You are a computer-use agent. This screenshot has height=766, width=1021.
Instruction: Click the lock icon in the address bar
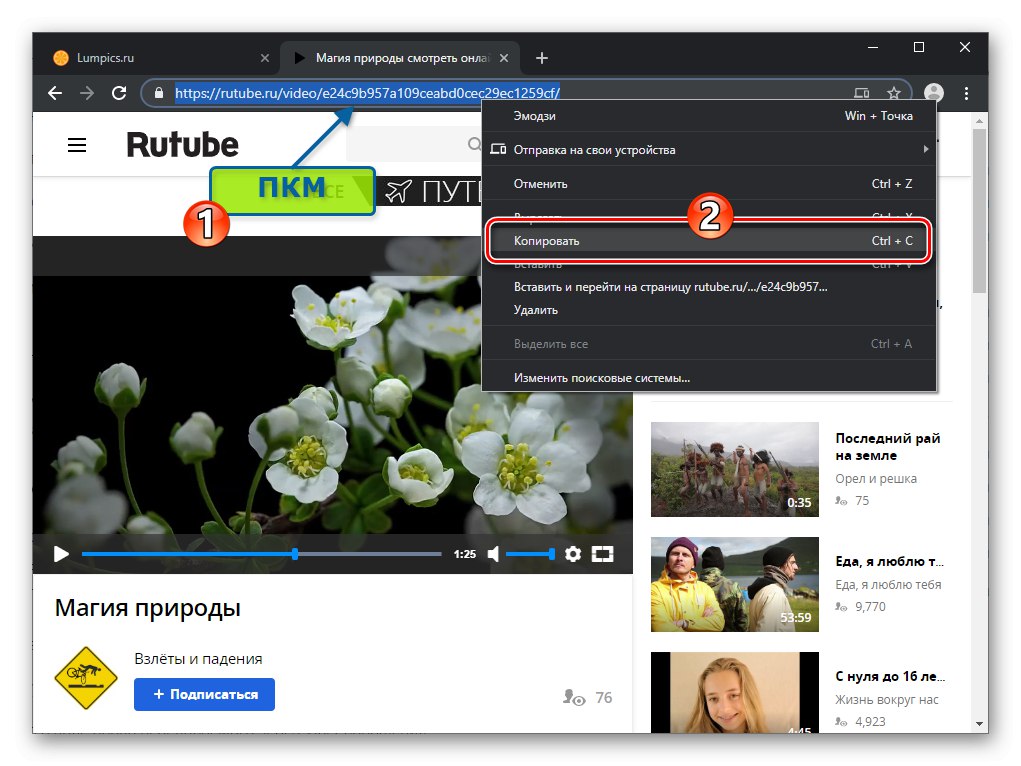[159, 93]
